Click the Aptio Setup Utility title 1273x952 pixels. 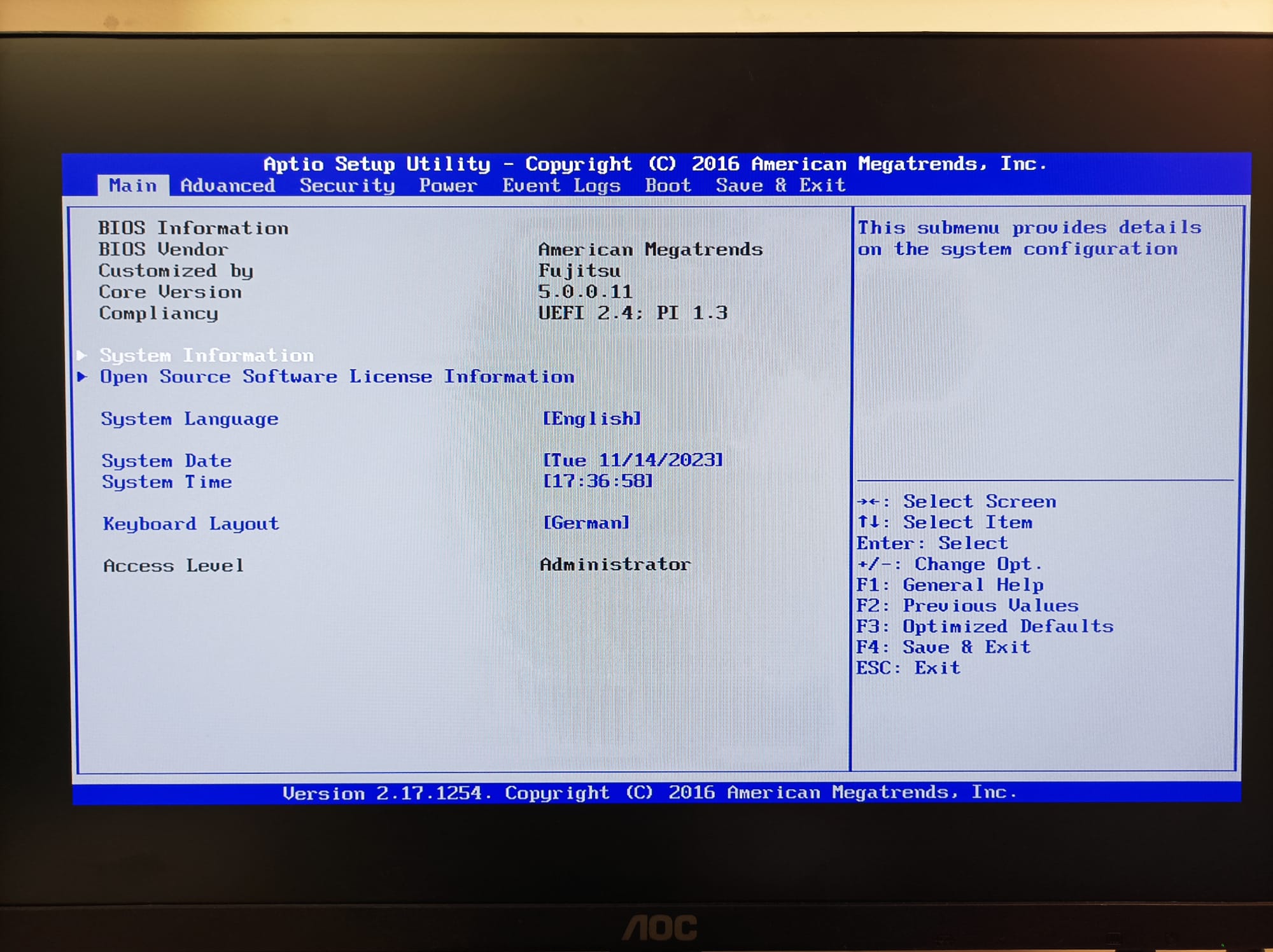pos(655,164)
